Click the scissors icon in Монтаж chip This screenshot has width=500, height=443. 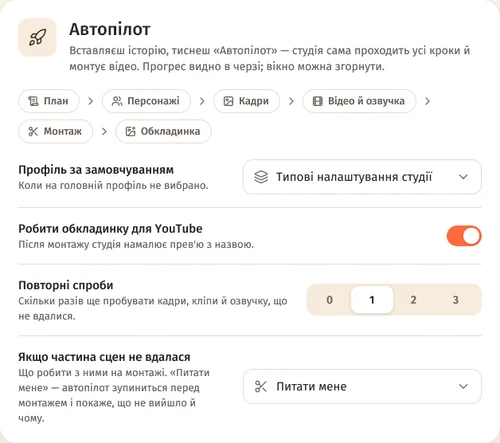click(33, 131)
